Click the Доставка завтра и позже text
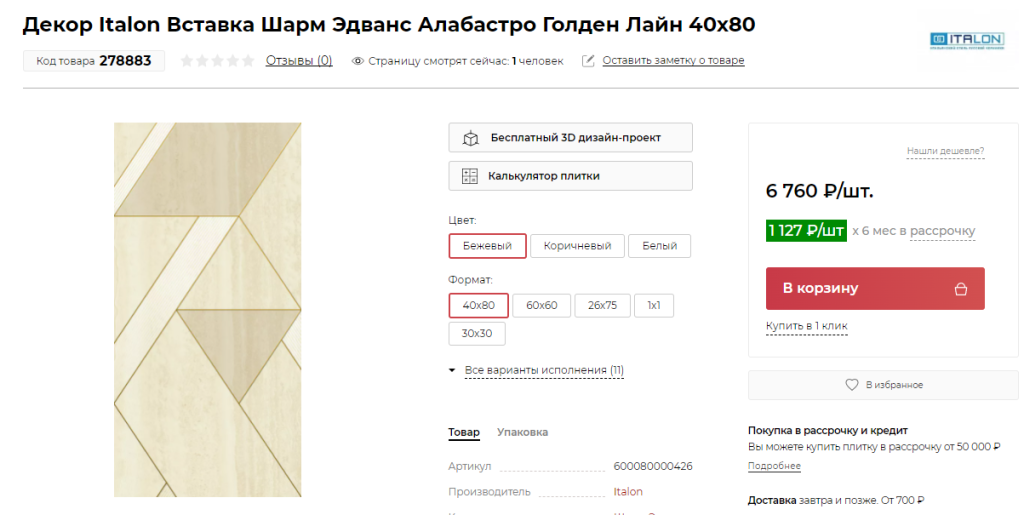 pyautogui.click(x=836, y=501)
